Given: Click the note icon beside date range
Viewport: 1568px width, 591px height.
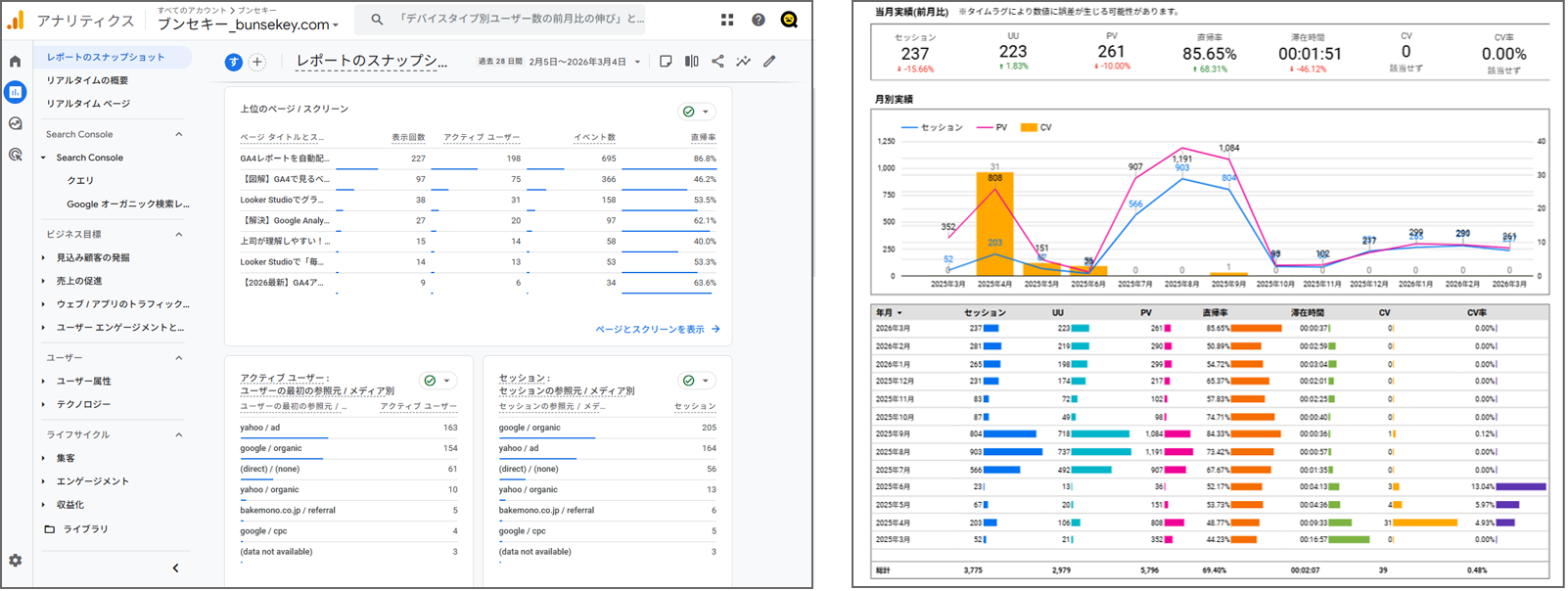Looking at the screenshot, I should click(x=666, y=62).
